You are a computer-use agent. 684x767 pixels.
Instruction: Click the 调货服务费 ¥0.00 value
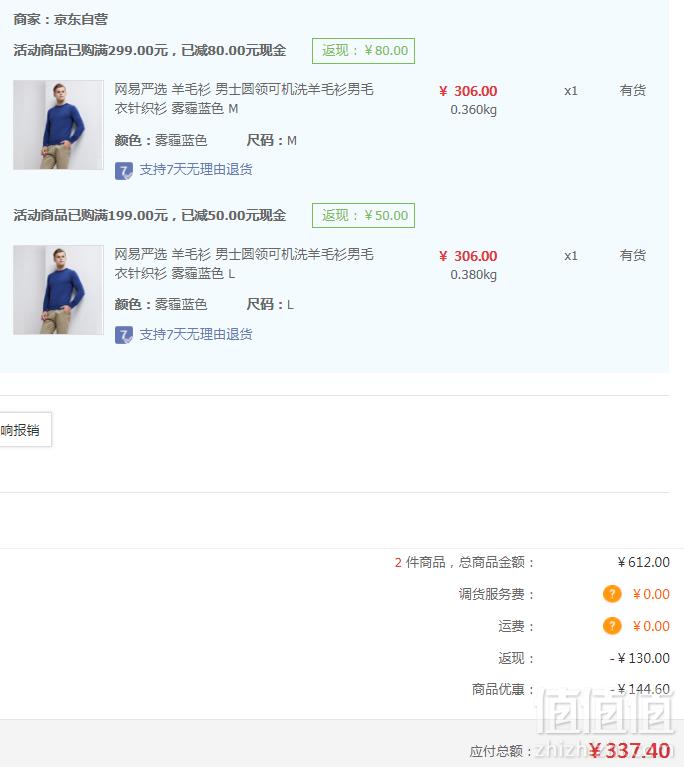click(x=651, y=594)
